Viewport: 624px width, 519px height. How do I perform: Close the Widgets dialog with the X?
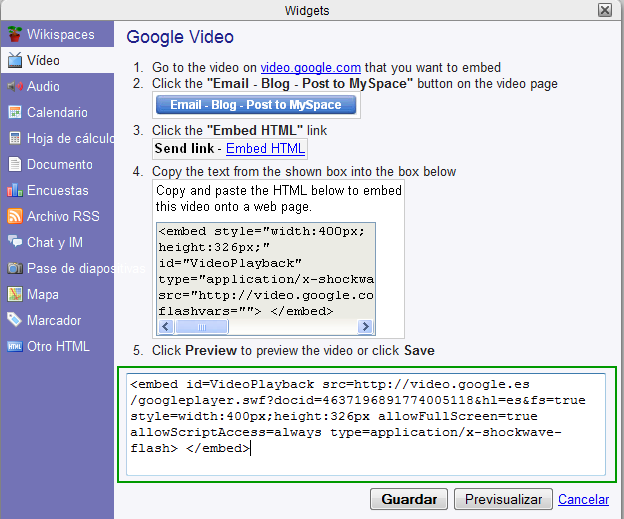pos(604,10)
